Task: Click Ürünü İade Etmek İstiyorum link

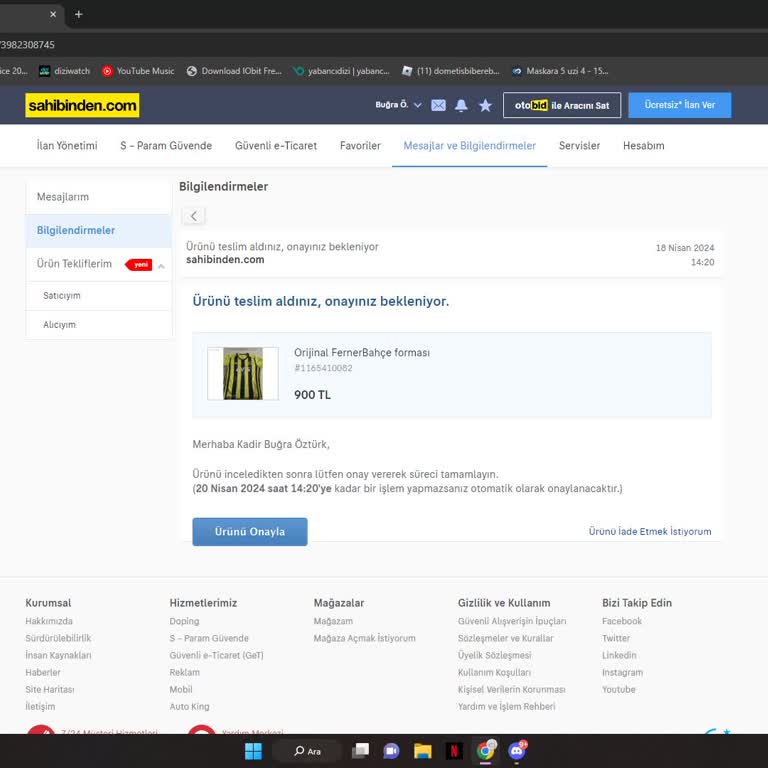Action: pos(649,532)
